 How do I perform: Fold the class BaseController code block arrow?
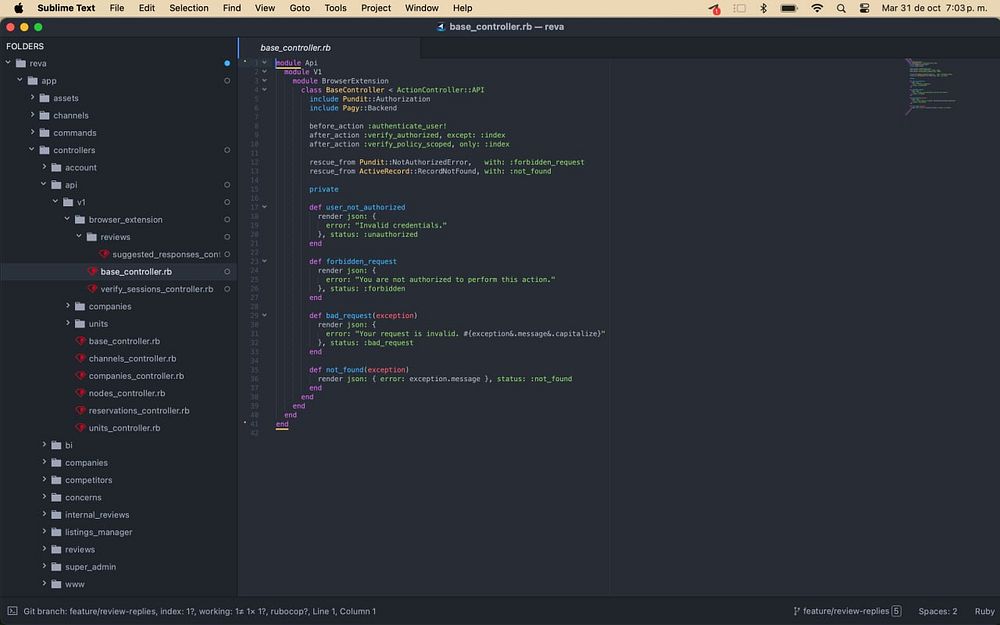tap(264, 89)
